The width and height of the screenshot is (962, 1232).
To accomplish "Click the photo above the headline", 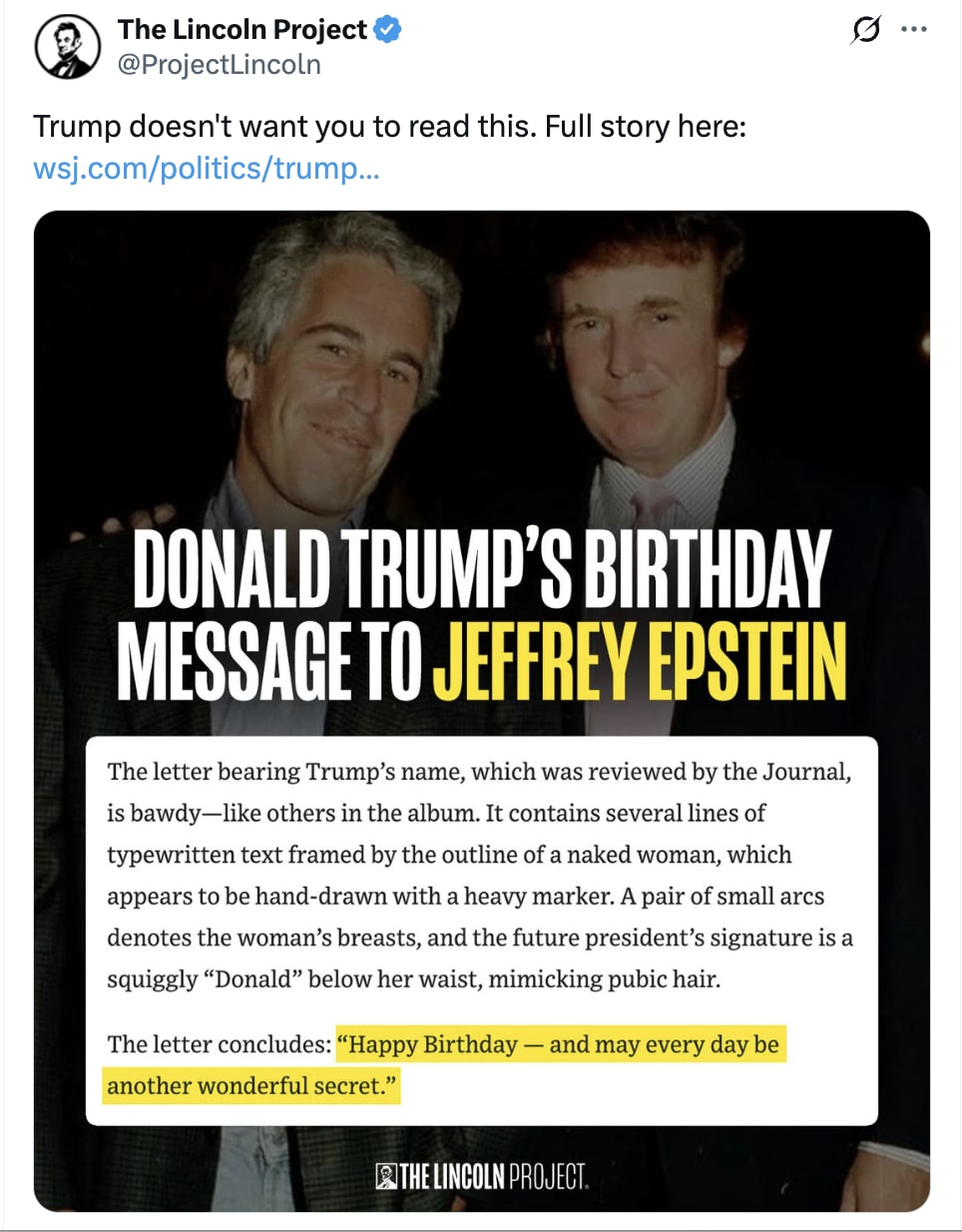I will pyautogui.click(x=479, y=359).
